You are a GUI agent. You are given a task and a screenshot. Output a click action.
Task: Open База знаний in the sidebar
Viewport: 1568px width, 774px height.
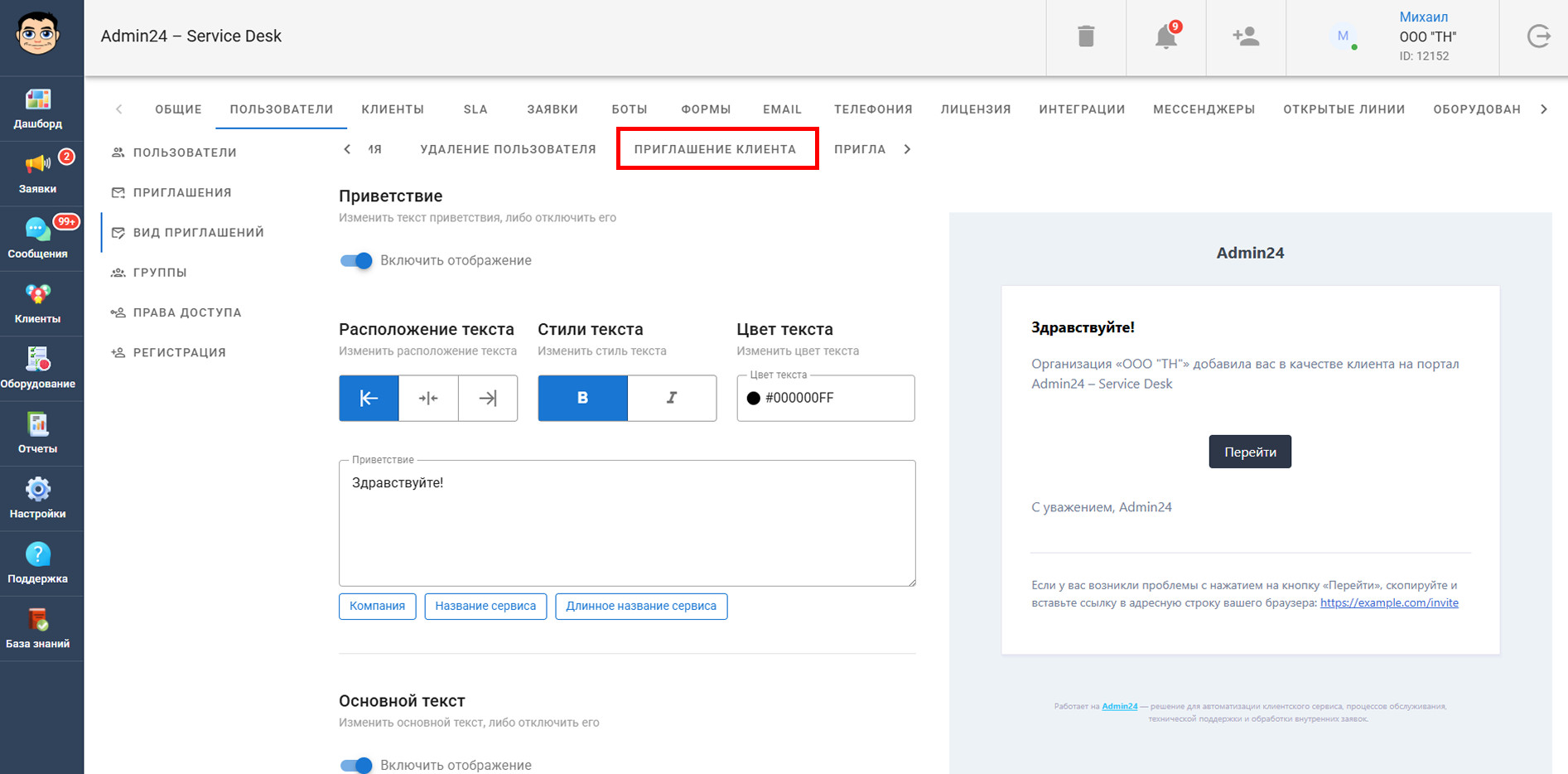[38, 628]
